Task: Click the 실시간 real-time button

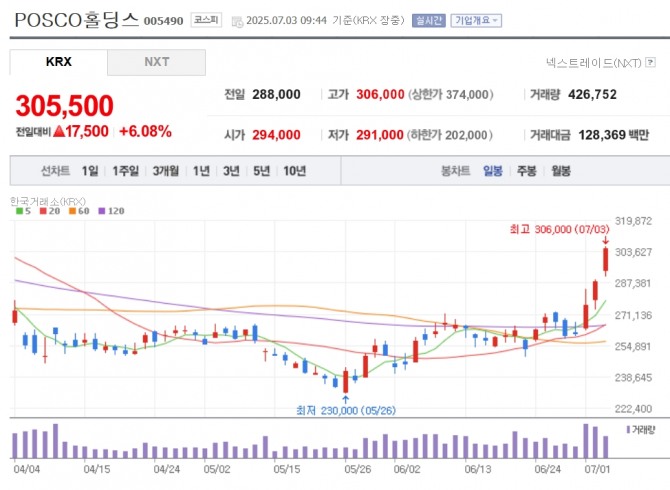Action: coord(429,21)
